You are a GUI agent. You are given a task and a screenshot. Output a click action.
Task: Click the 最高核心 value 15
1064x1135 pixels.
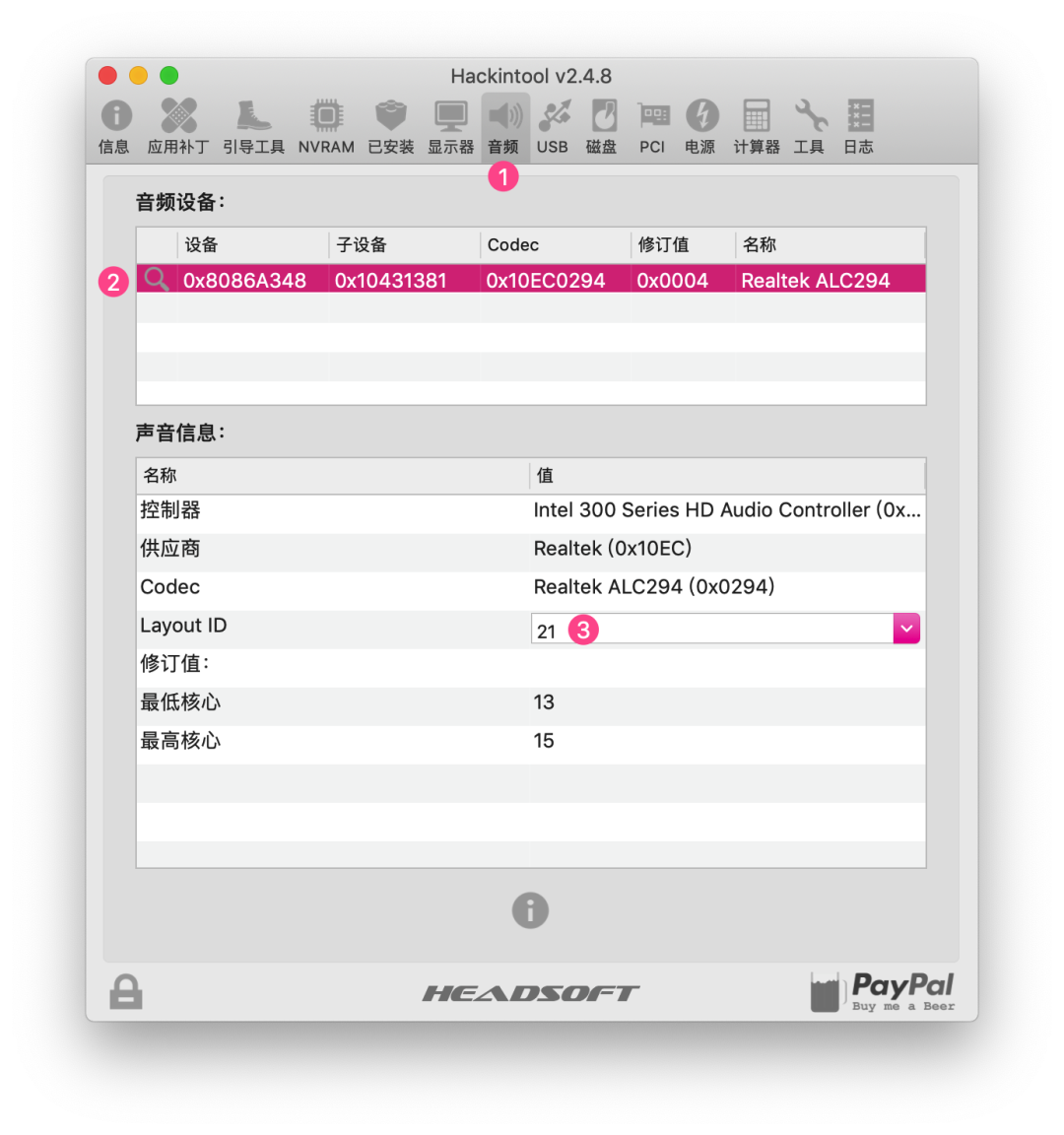click(x=544, y=741)
